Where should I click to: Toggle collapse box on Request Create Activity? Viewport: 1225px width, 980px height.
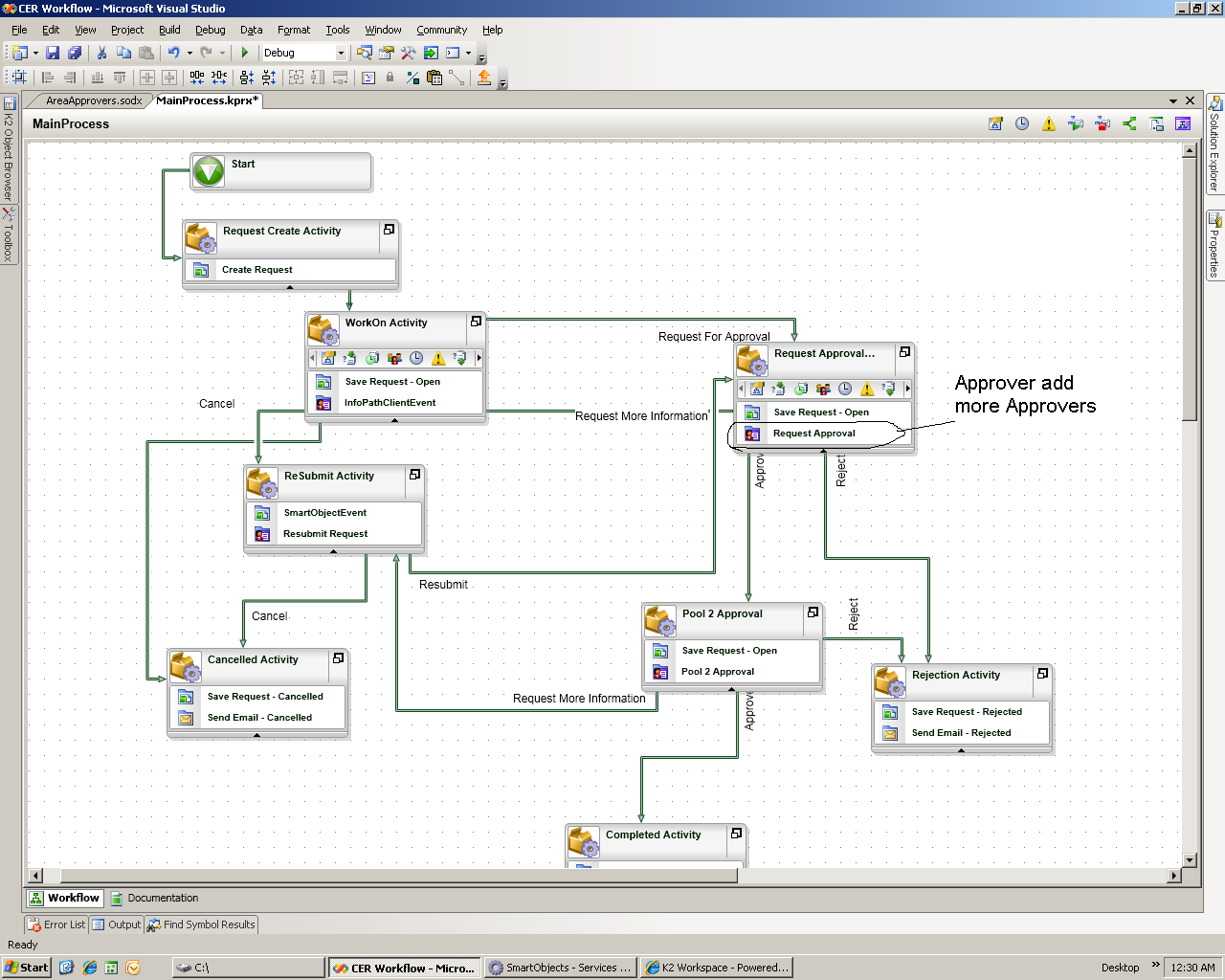point(389,230)
